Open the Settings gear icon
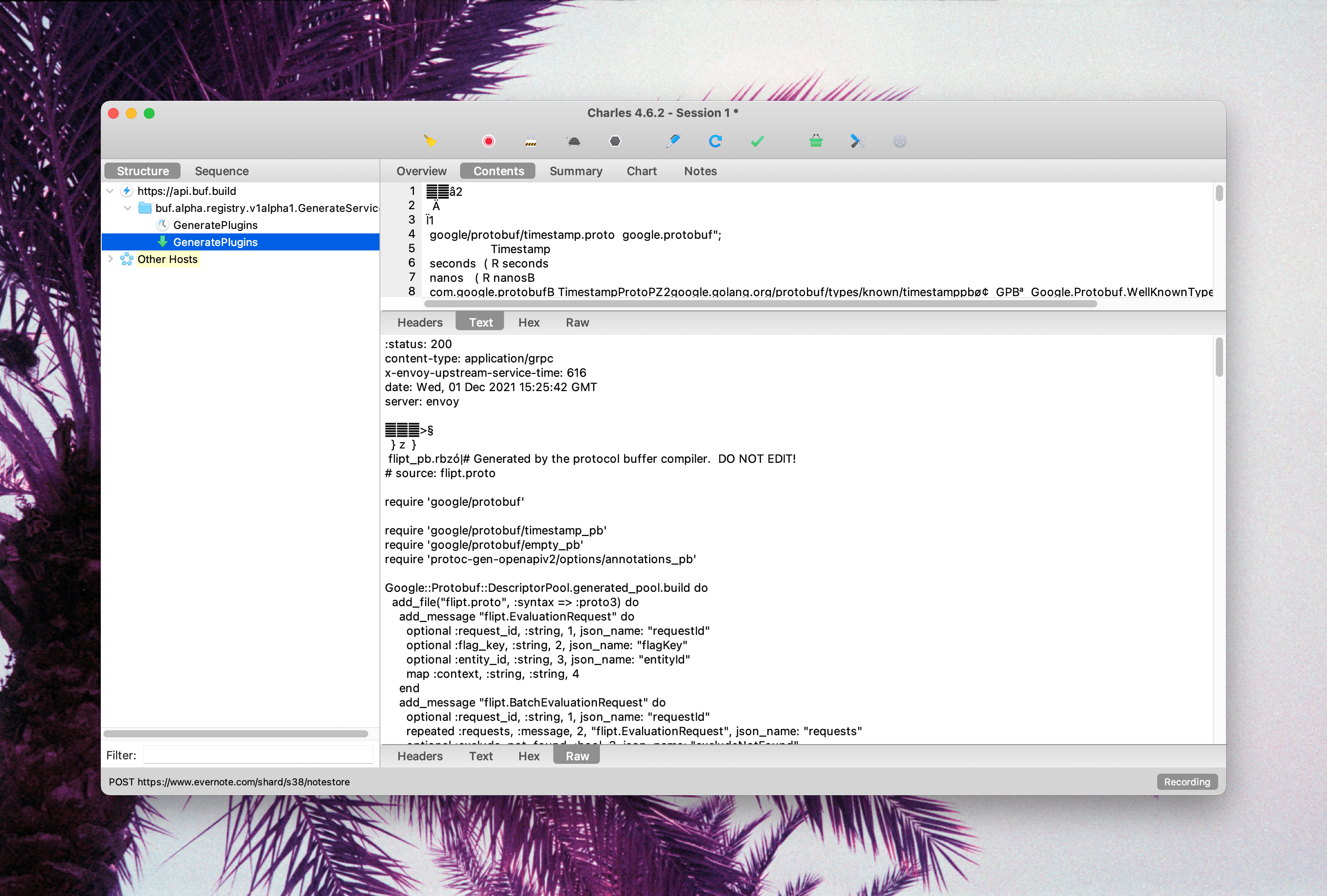This screenshot has height=896, width=1327. pyautogui.click(x=899, y=141)
